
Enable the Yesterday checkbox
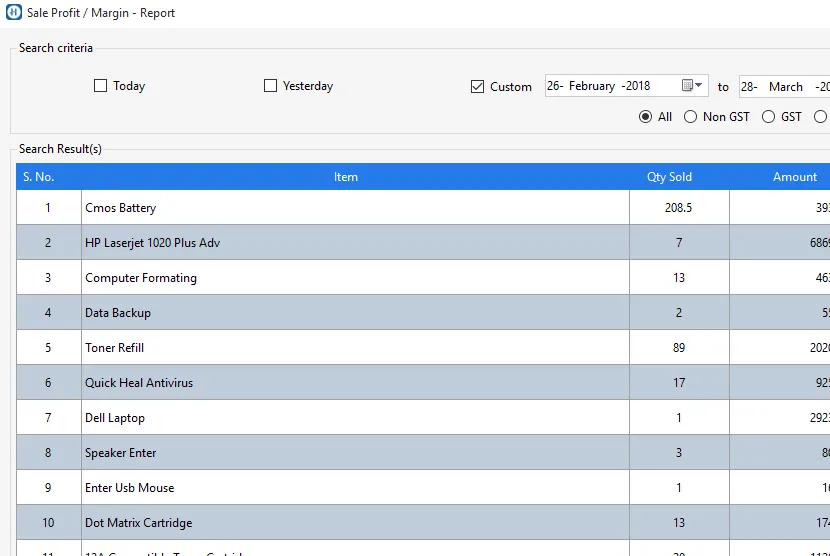tap(270, 86)
